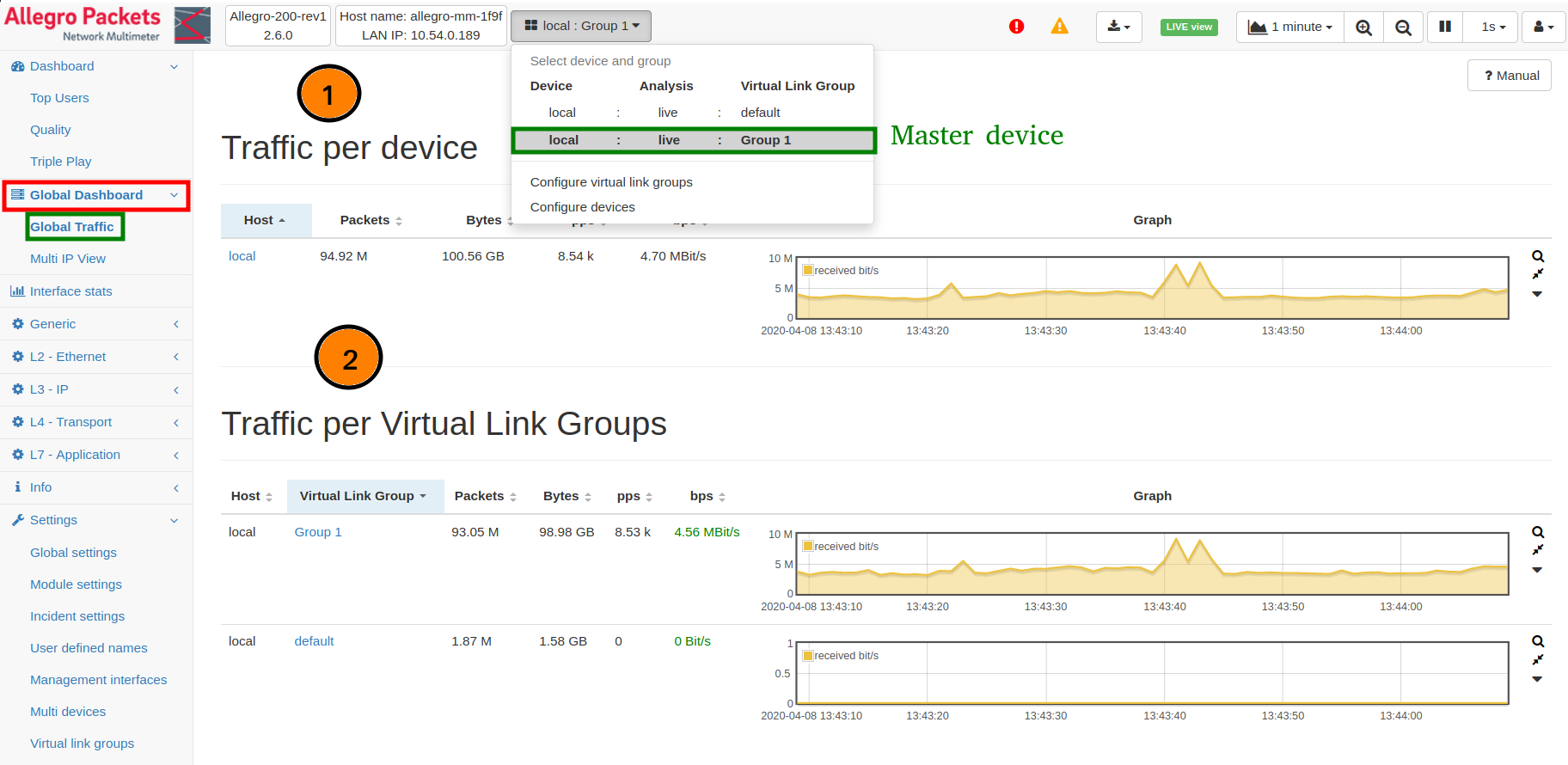This screenshot has height=765, width=1568.
Task: Click the zoom out magnifier icon in top bar
Action: pos(1403,27)
